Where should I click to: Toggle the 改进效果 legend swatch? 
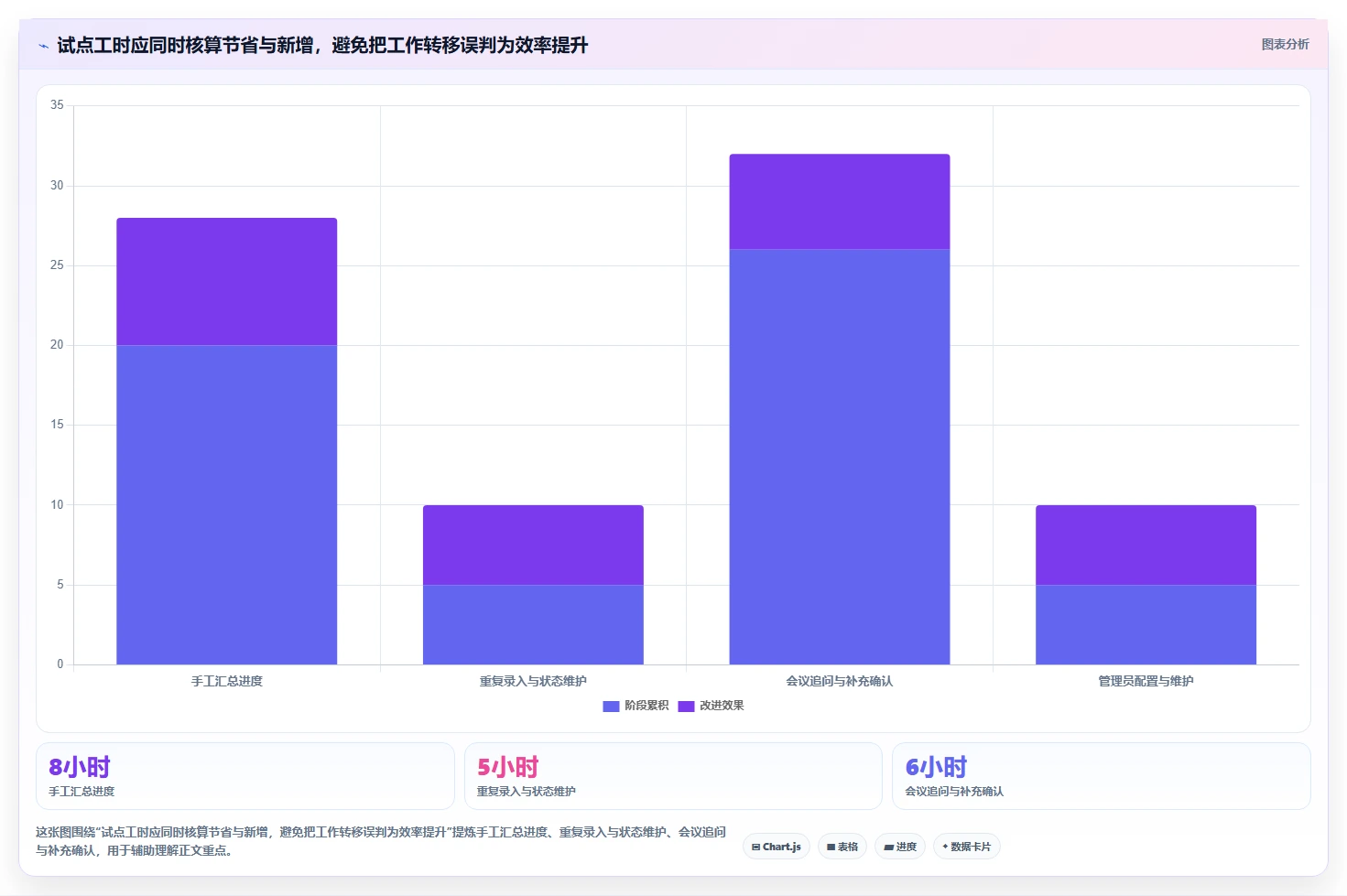(686, 706)
